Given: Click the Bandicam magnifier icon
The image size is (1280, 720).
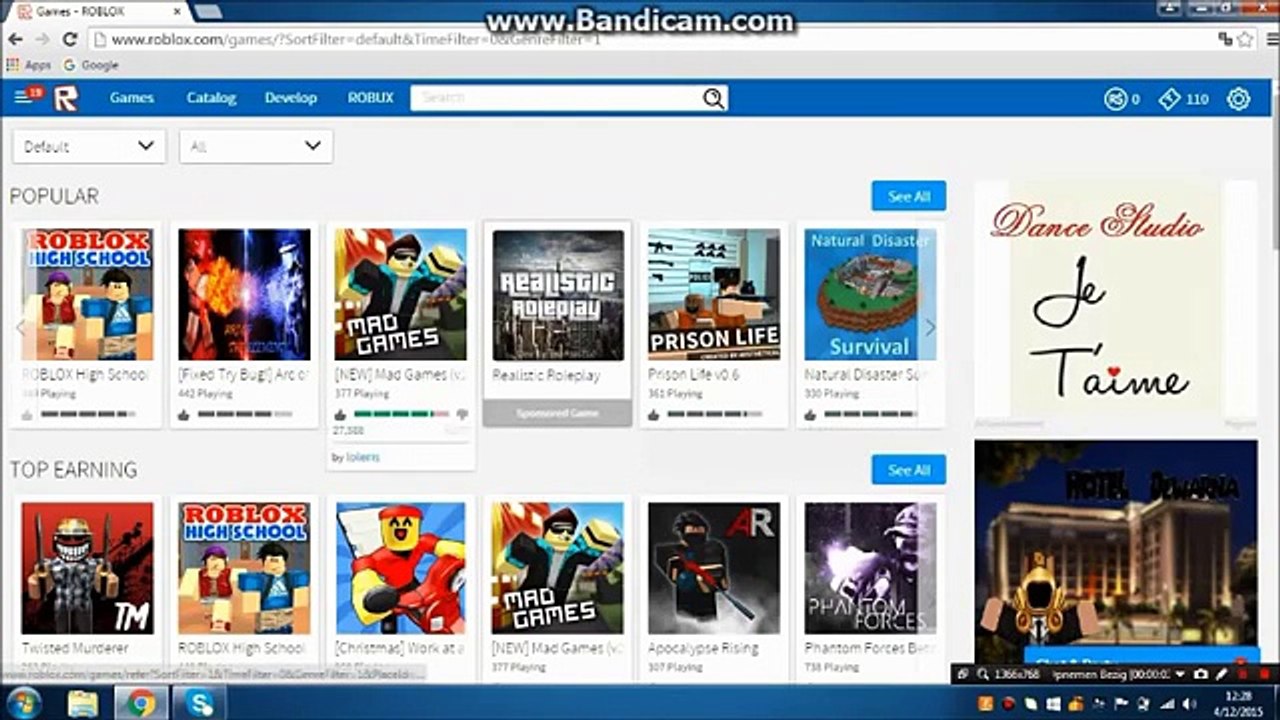Looking at the screenshot, I should [x=983, y=674].
